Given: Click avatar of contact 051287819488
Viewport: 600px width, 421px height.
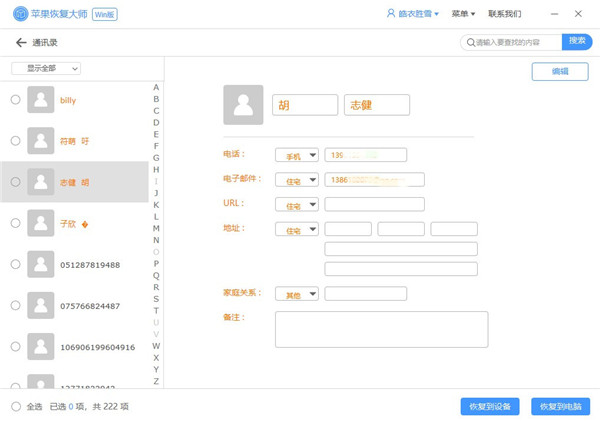Looking at the screenshot, I should pyautogui.click(x=41, y=265).
